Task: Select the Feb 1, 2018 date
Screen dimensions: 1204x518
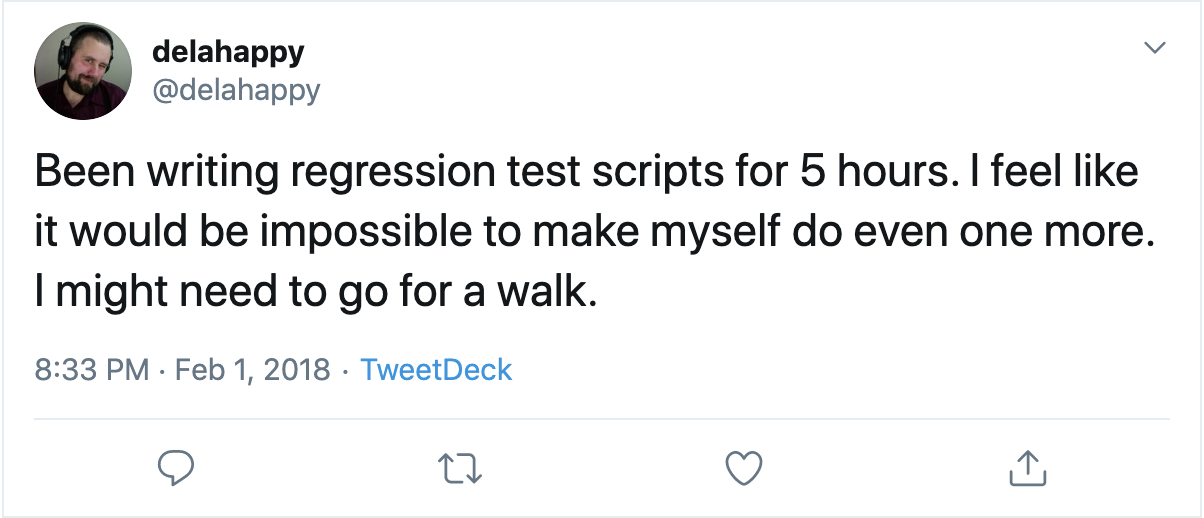Action: (x=252, y=370)
